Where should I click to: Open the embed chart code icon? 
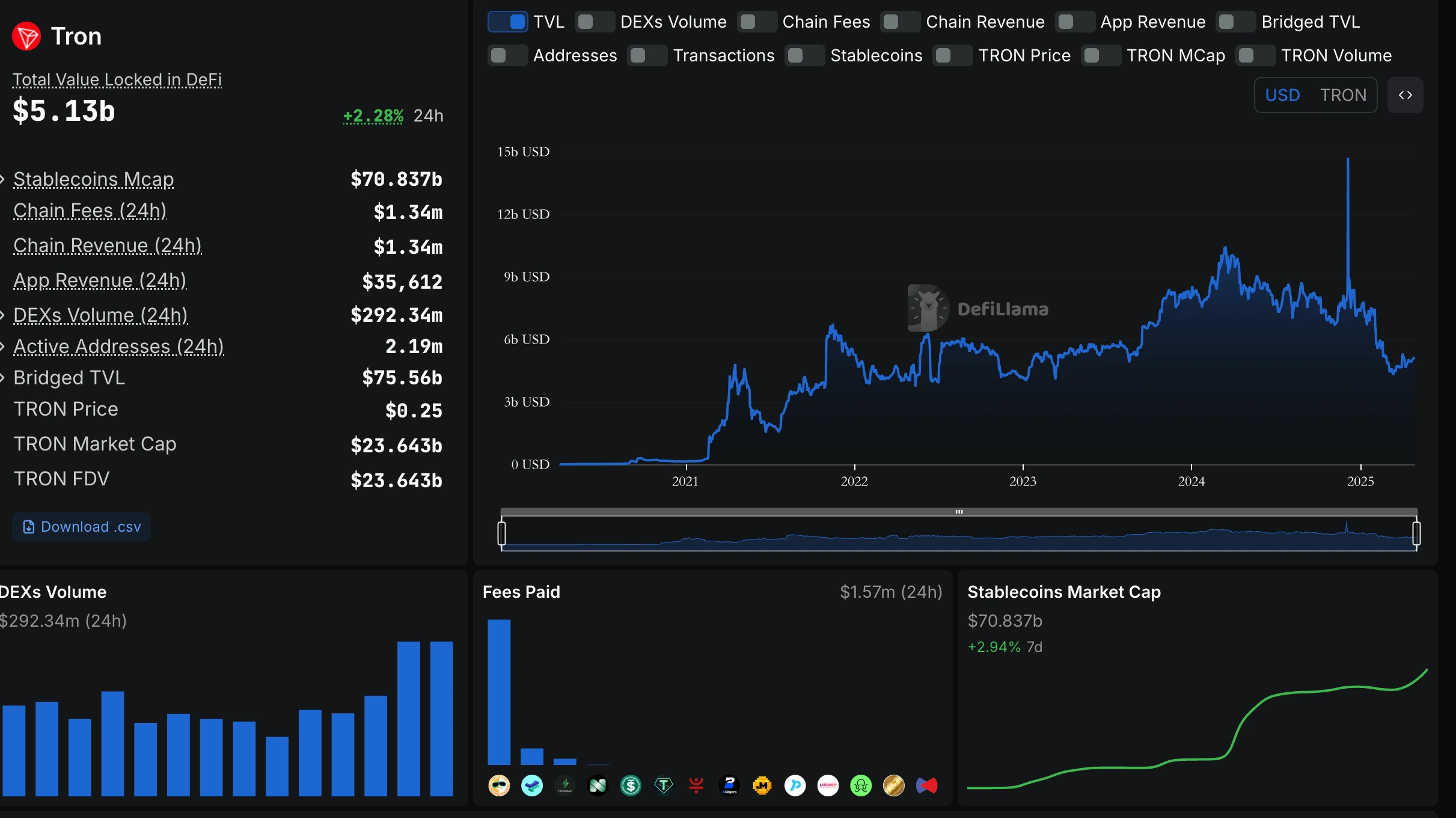pos(1405,95)
